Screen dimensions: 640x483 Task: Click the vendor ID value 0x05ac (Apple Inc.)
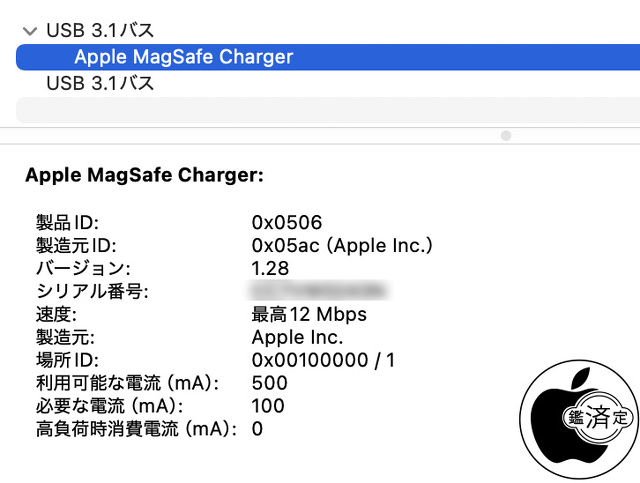342,245
